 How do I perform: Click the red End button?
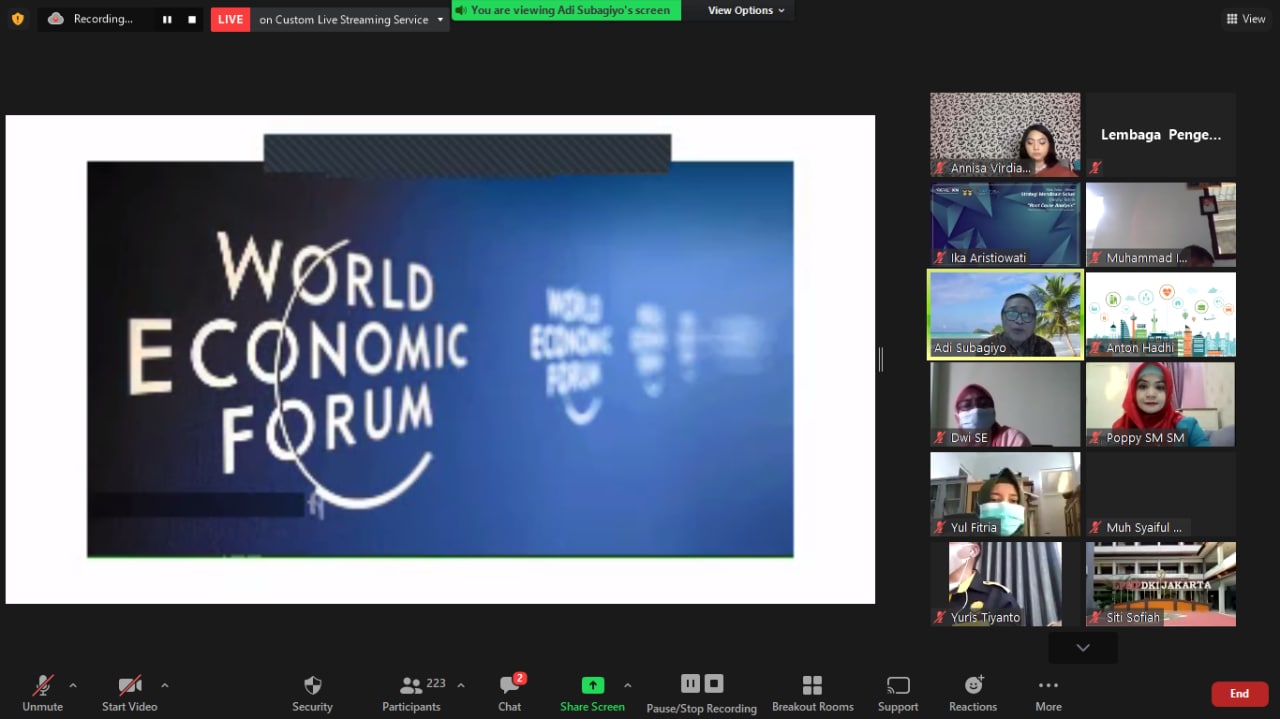pos(1239,694)
